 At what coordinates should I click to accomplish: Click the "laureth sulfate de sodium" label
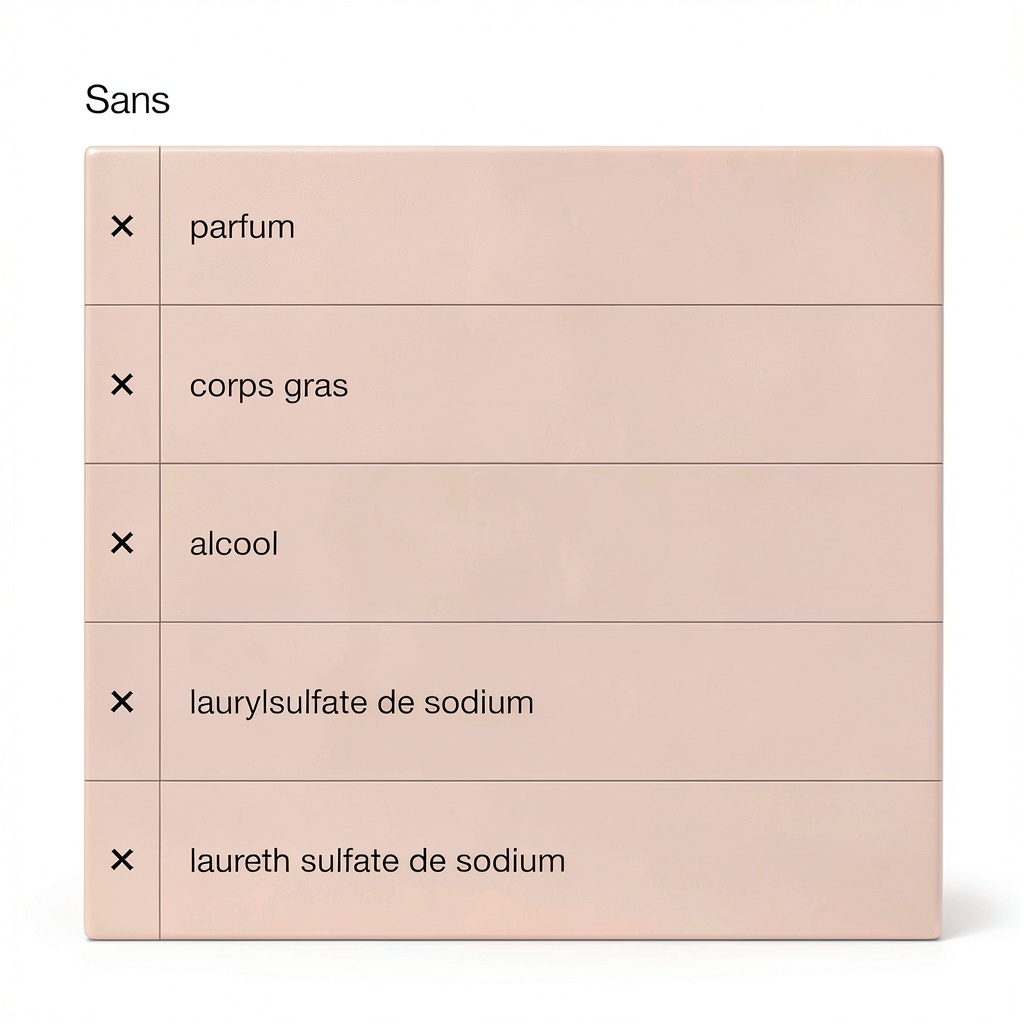coord(377,861)
